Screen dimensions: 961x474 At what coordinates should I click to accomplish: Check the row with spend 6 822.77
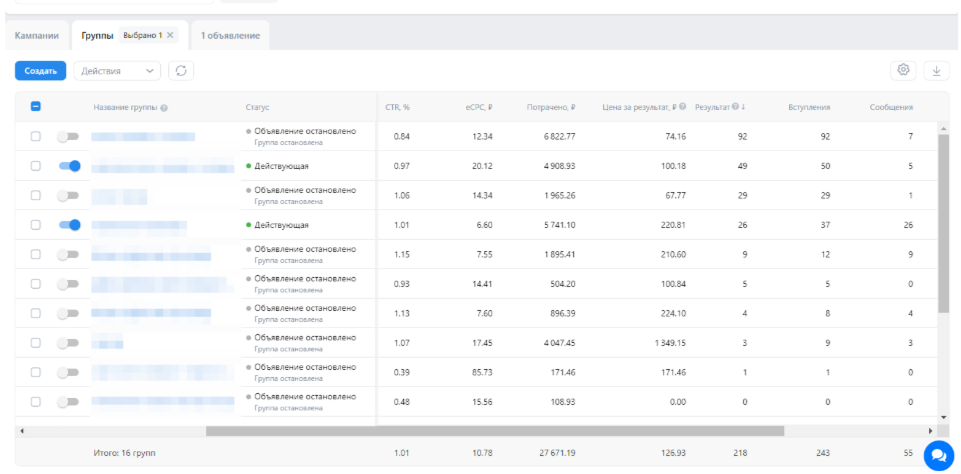[x=36, y=136]
